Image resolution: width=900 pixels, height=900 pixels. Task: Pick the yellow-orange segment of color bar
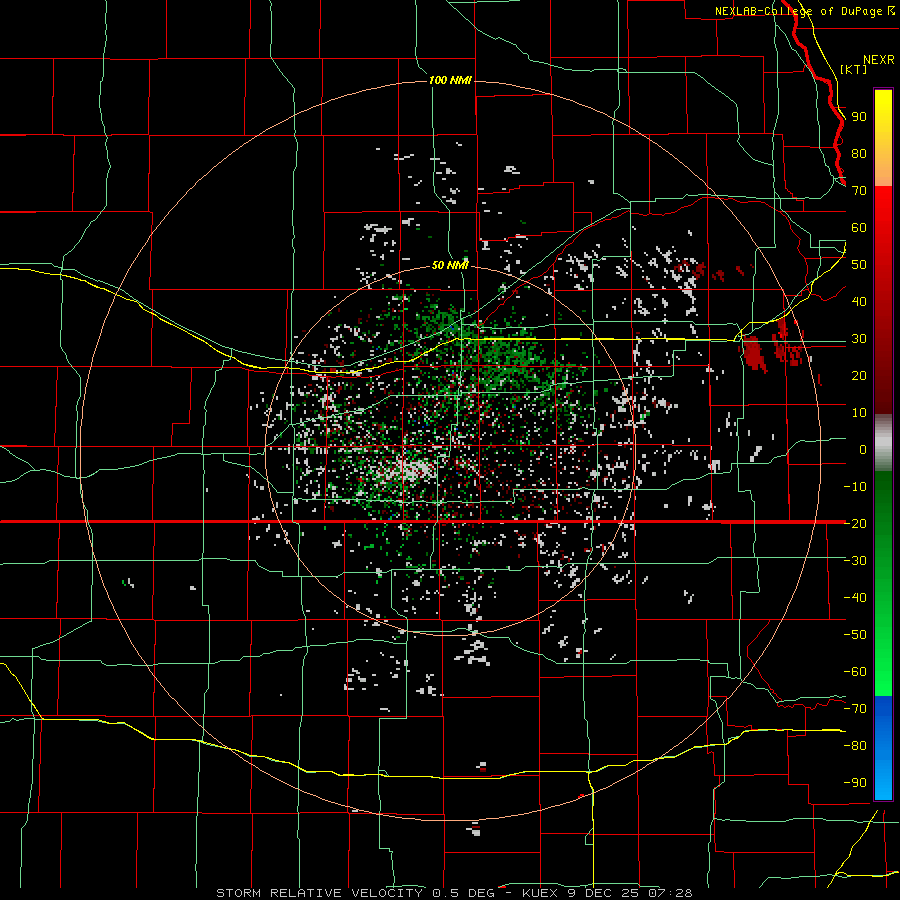point(883,138)
